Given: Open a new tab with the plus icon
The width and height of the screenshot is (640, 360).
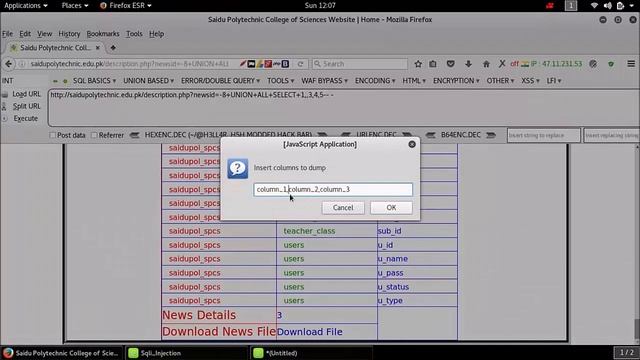Looking at the screenshot, I should click(x=113, y=48).
